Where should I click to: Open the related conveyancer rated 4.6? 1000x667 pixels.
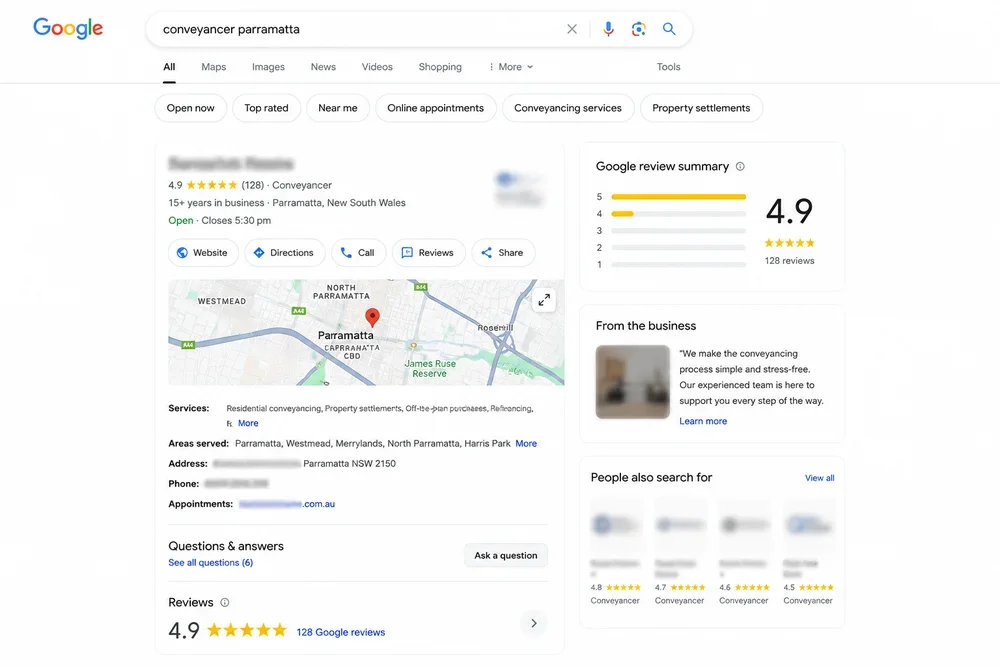click(744, 552)
